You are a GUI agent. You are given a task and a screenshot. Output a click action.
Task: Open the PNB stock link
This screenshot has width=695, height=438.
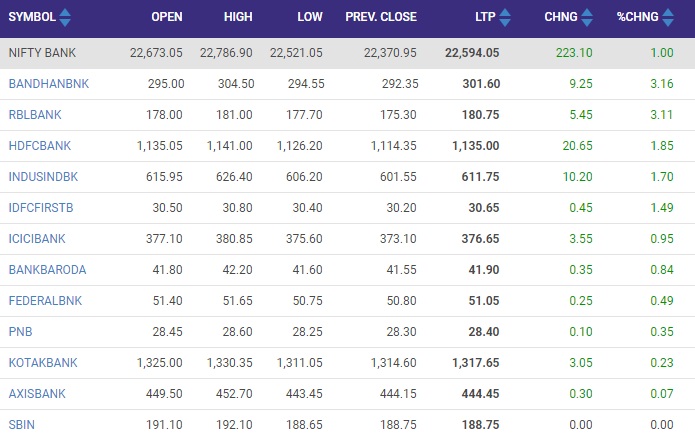tap(20, 332)
